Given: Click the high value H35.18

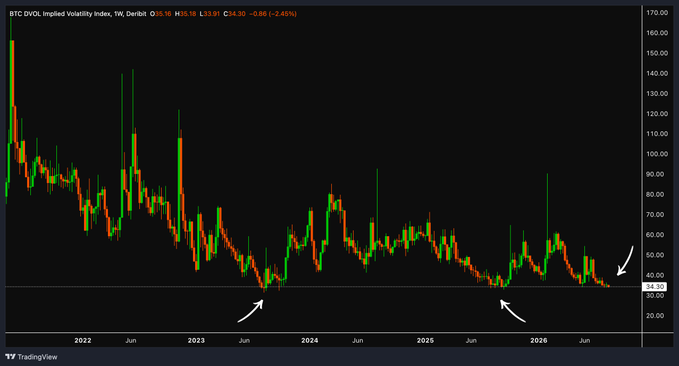Looking at the screenshot, I should click(185, 14).
